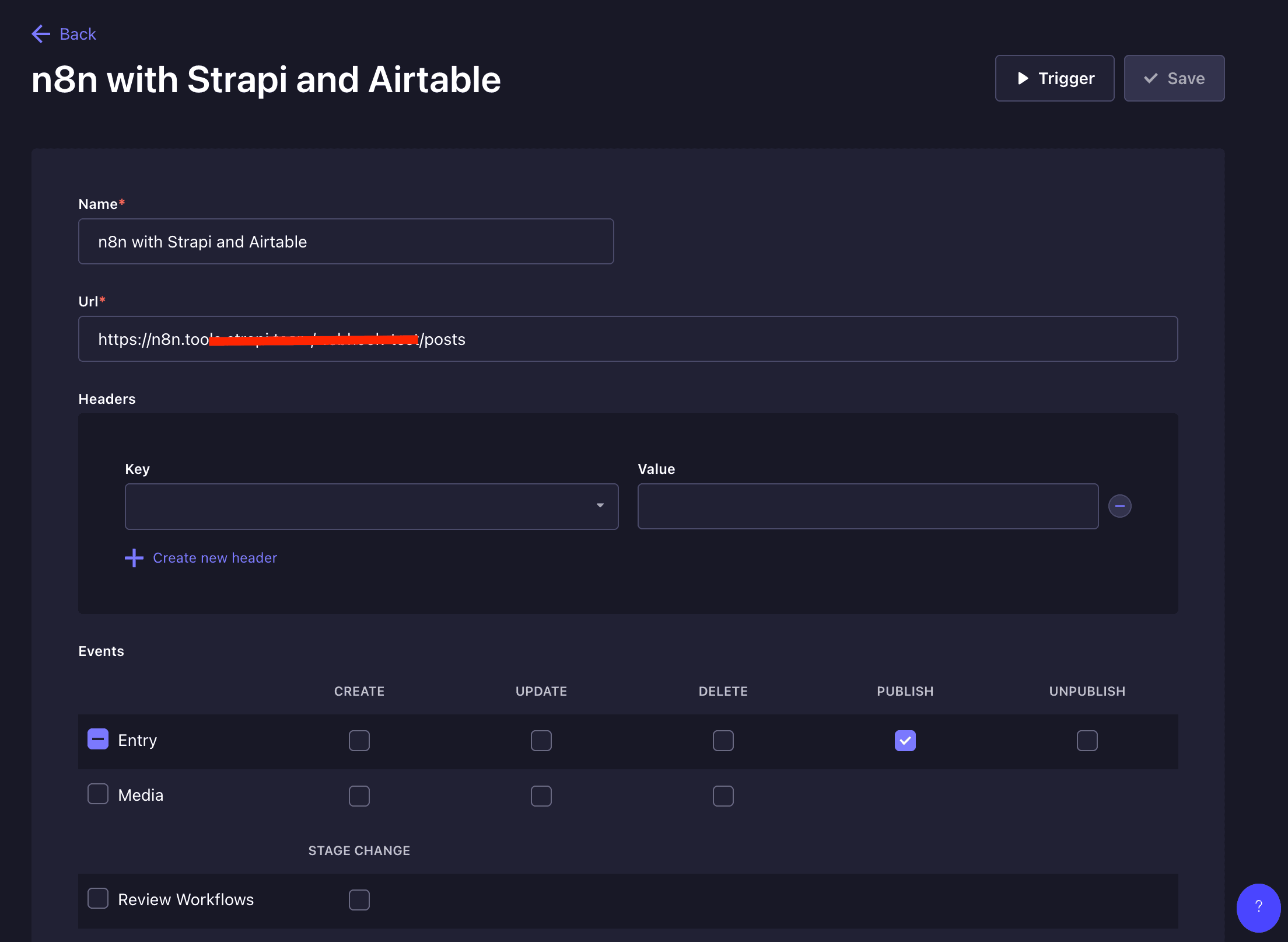Focus the header Value field

pyautogui.click(x=868, y=506)
